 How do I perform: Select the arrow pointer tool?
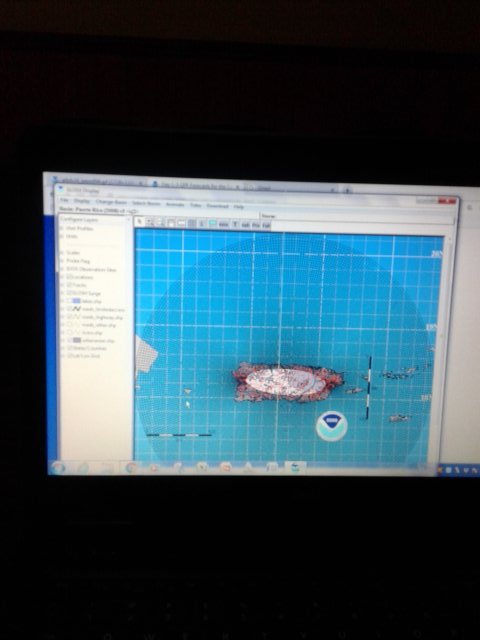(x=140, y=222)
